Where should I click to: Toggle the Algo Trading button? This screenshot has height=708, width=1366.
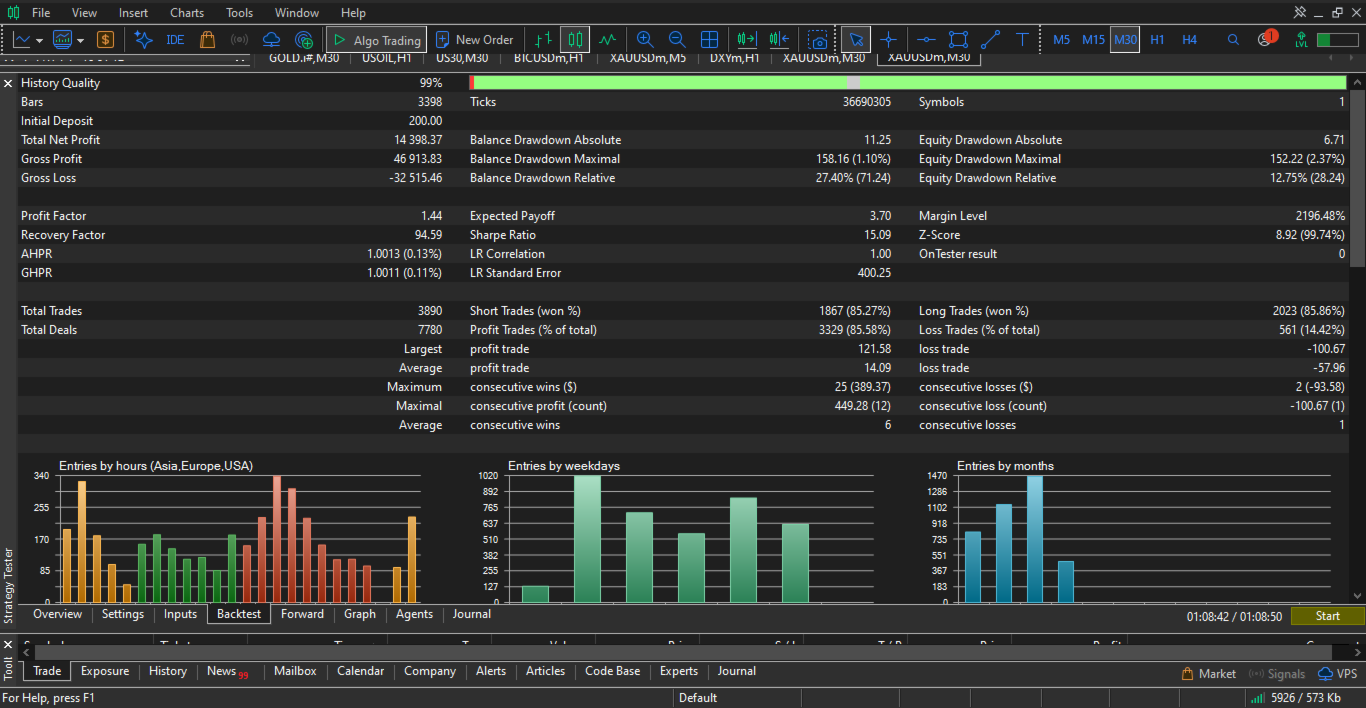[377, 40]
